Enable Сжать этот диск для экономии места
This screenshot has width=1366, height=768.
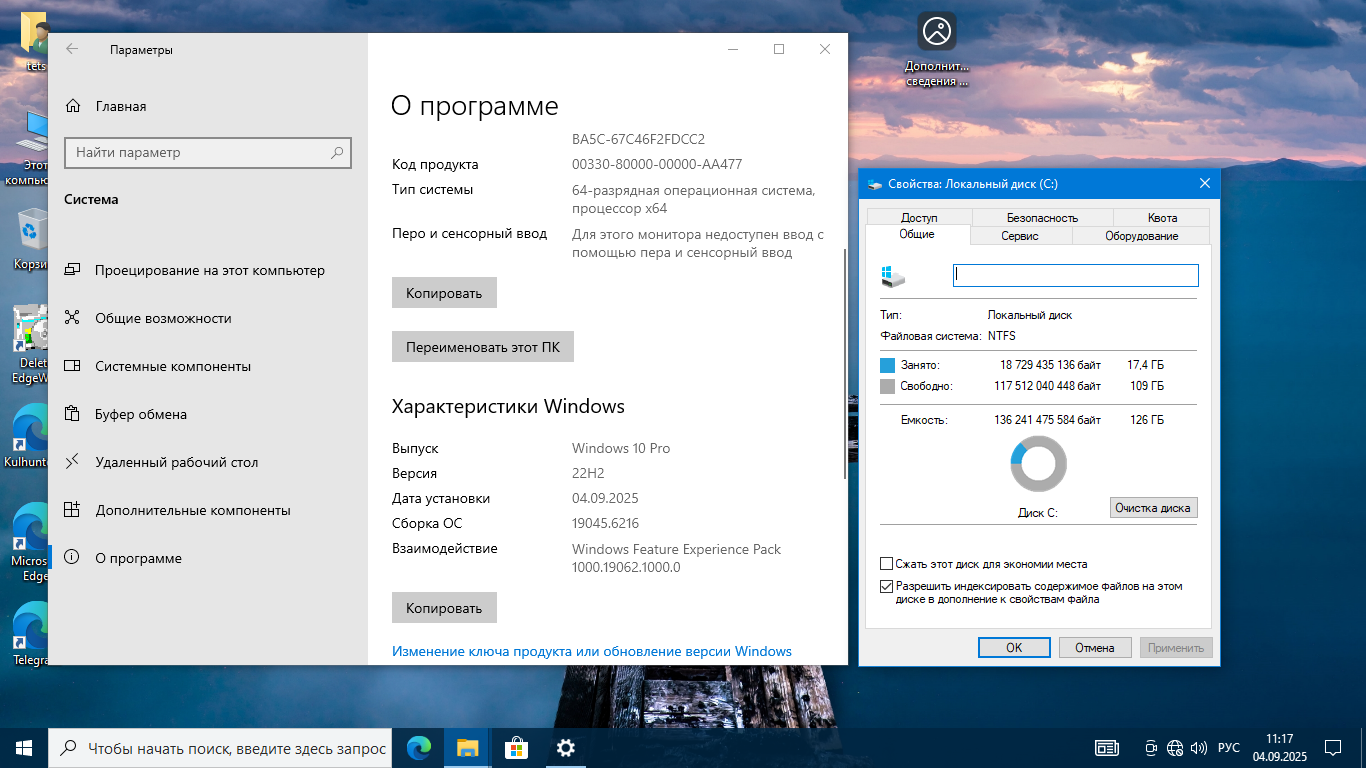tap(886, 564)
